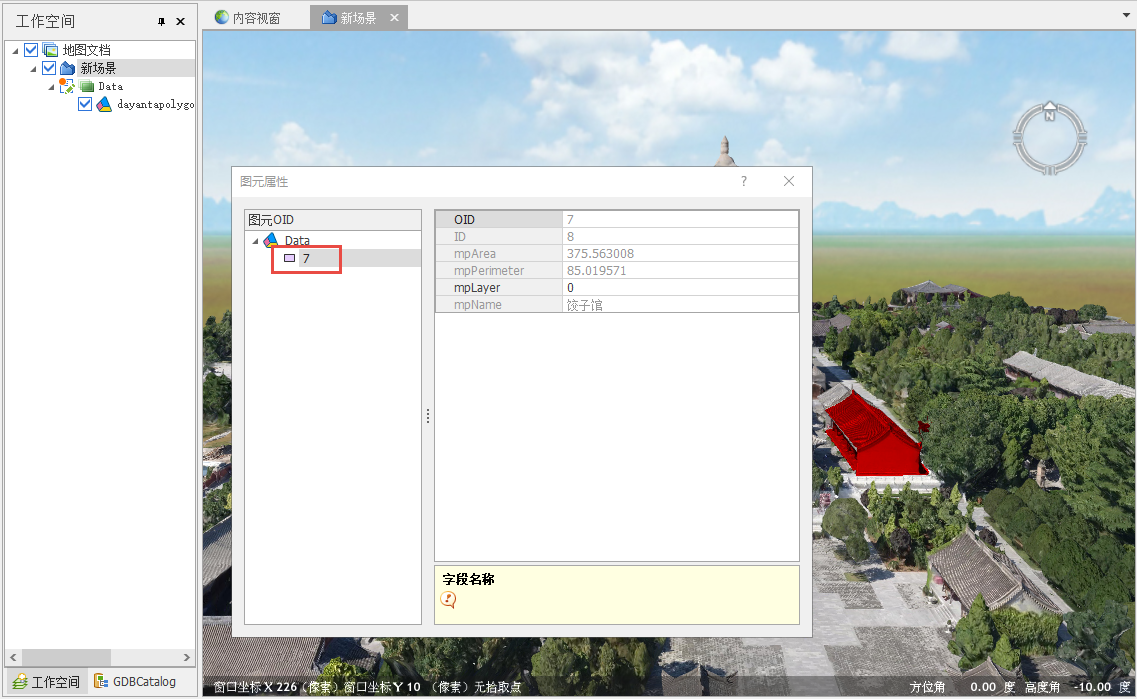Image resolution: width=1137 pixels, height=699 pixels.
Task: Click the north compass navigation widget
Action: 1049,140
